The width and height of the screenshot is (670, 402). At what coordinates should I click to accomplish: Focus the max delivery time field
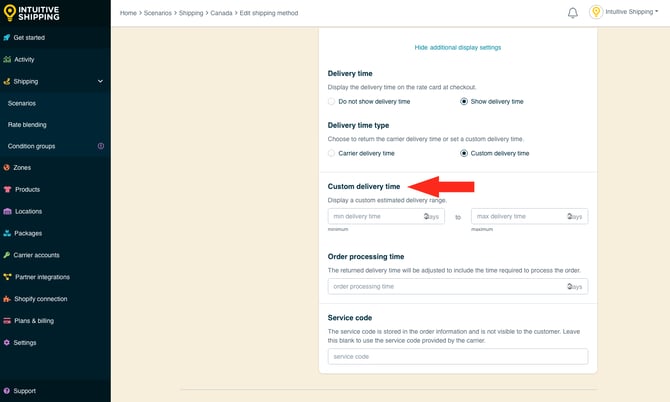tap(529, 216)
